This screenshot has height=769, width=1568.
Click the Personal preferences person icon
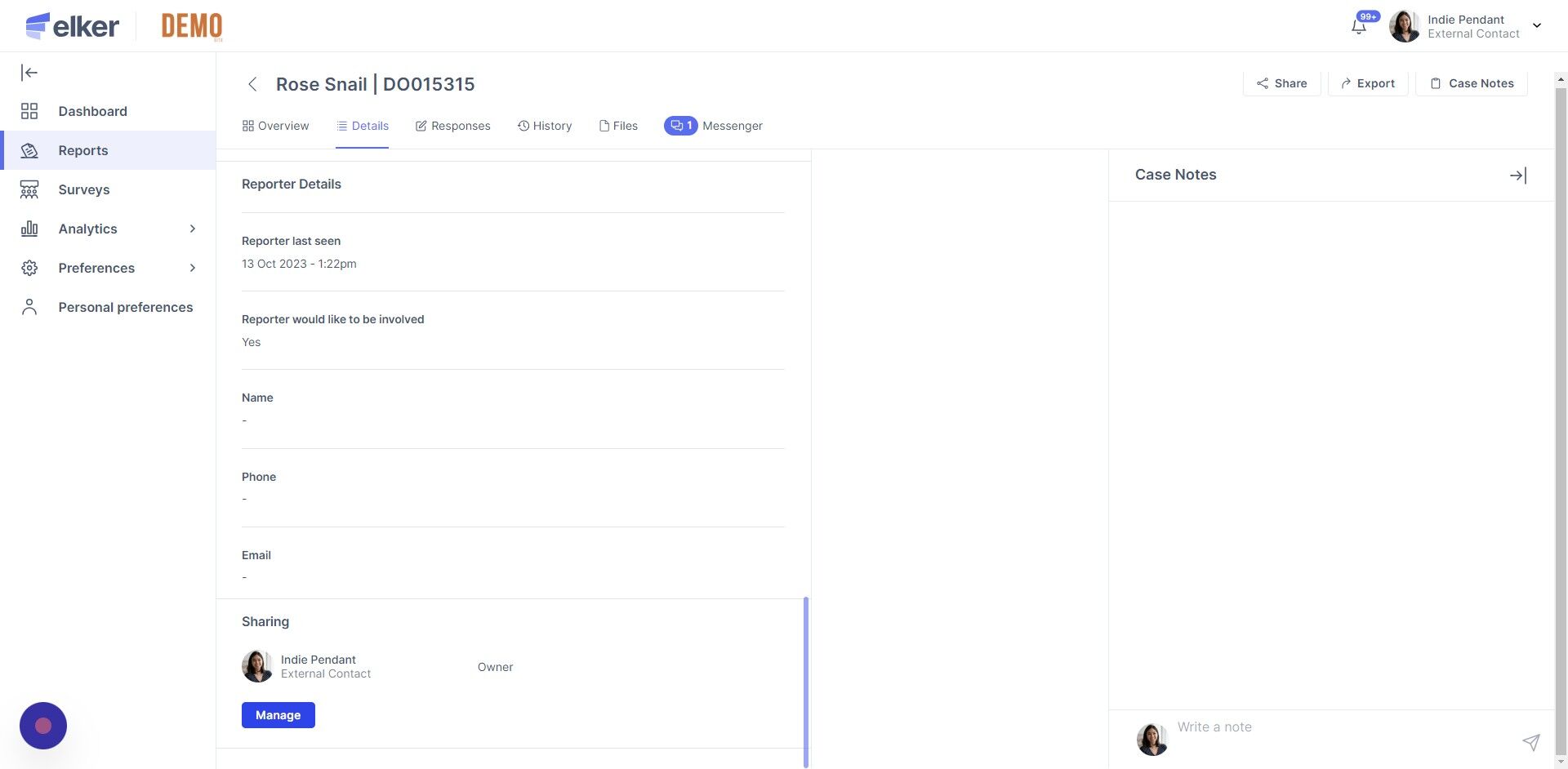coord(29,307)
